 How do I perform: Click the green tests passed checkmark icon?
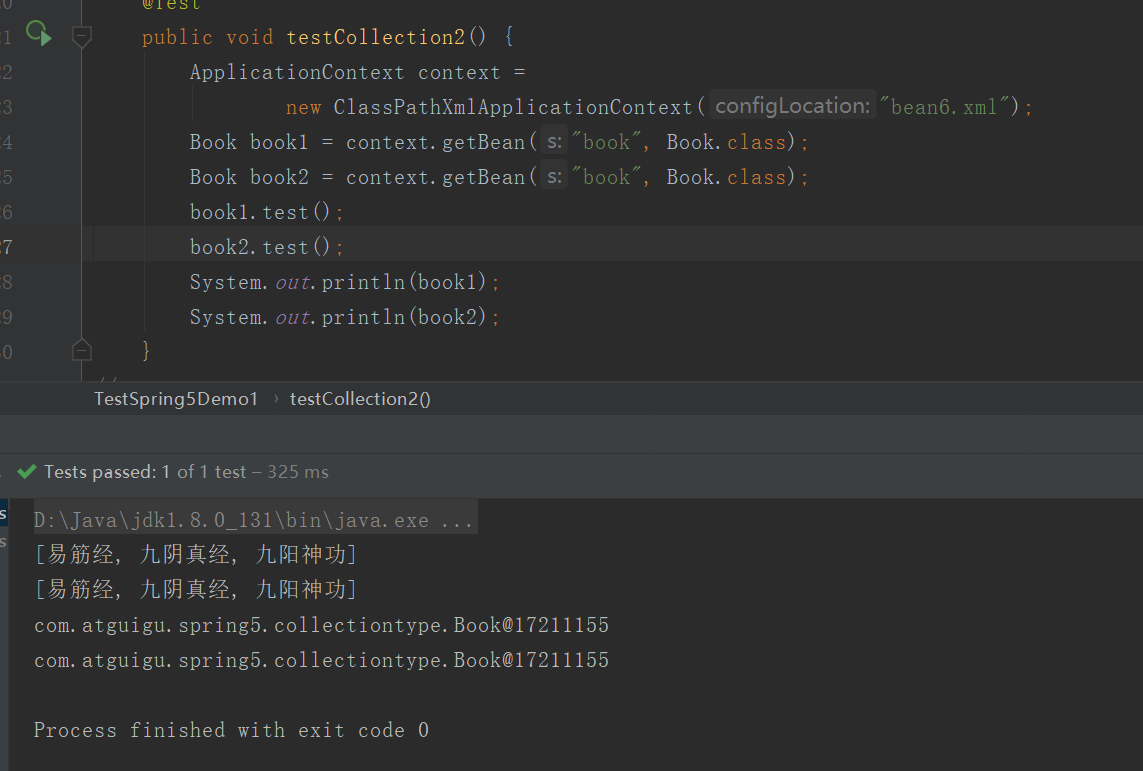[27, 471]
